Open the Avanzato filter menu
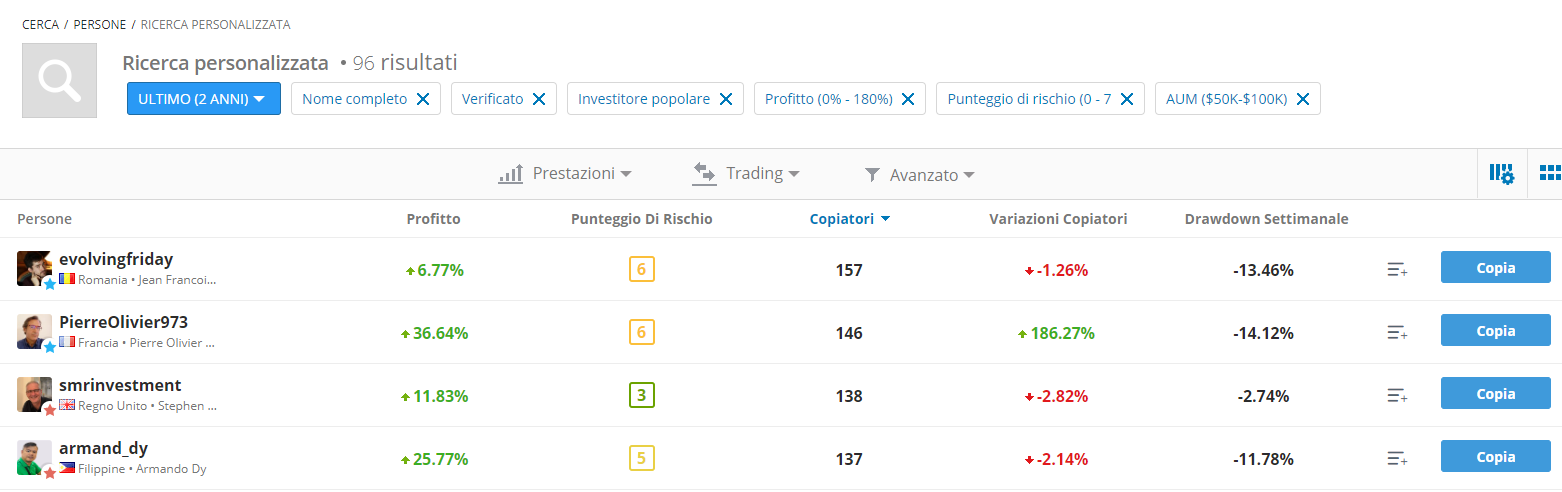The image size is (1562, 492). click(919, 175)
